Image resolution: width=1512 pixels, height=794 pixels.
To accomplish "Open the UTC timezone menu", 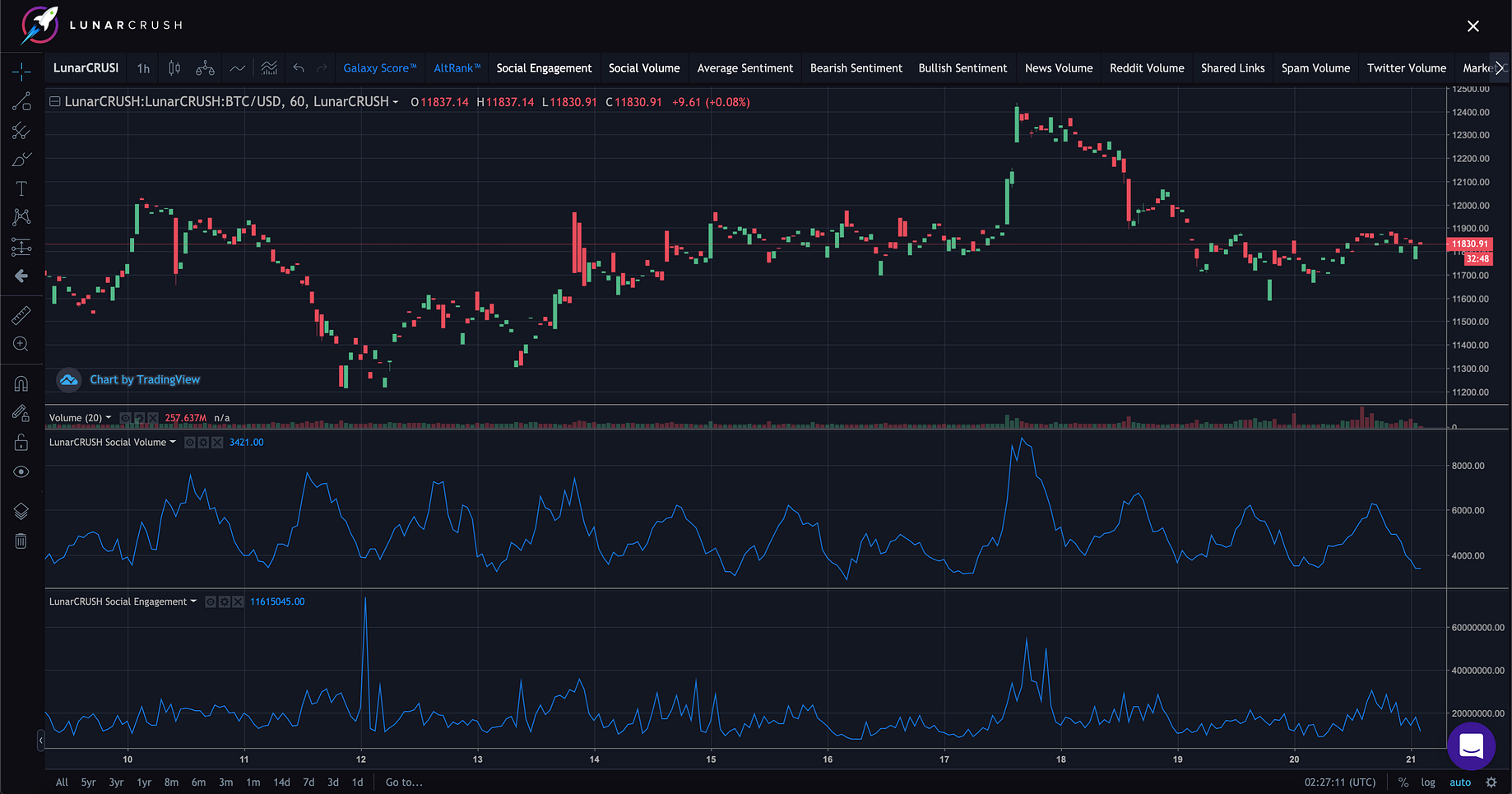I will [x=1340, y=782].
